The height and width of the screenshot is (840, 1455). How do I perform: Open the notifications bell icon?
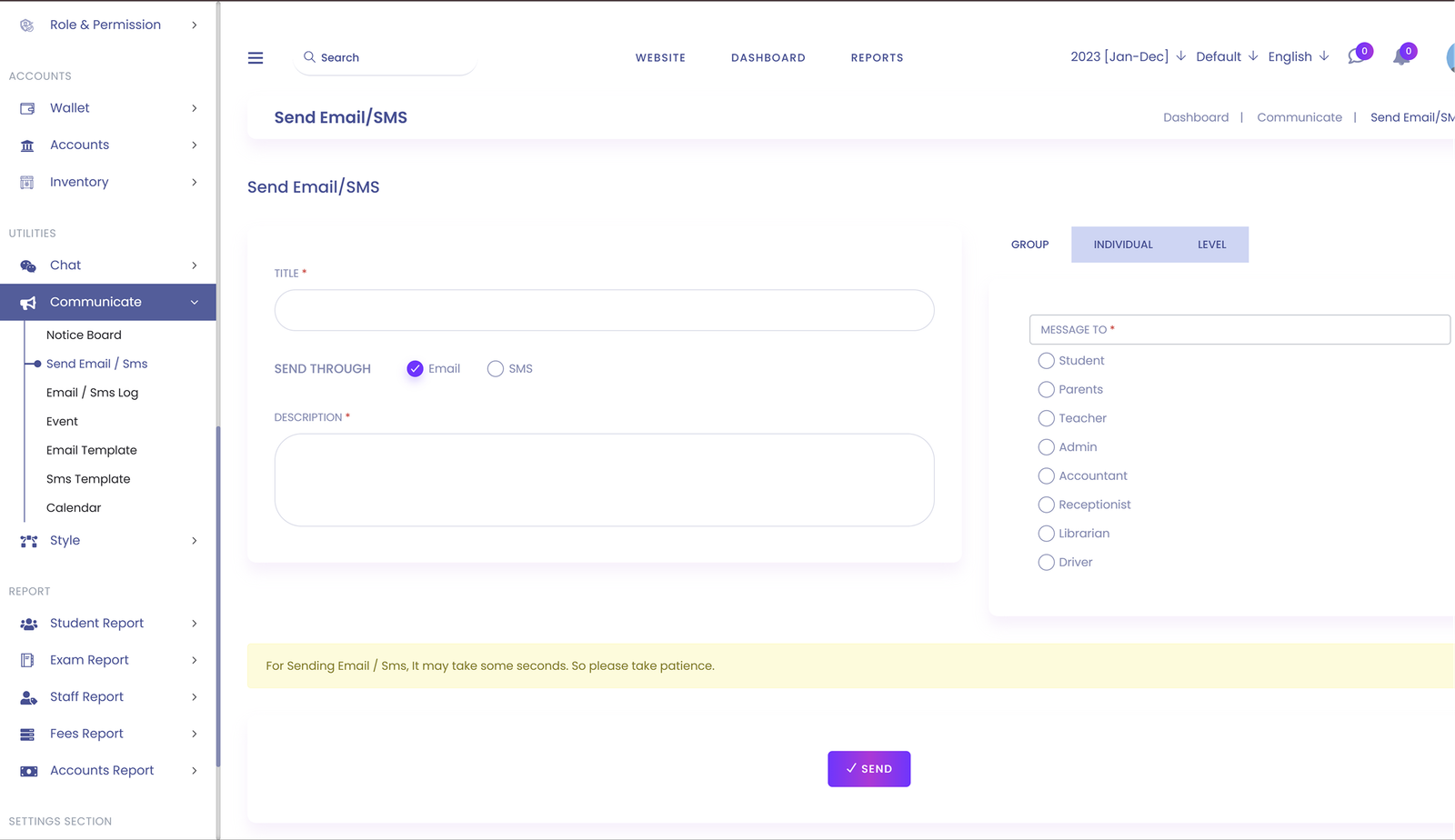coord(1401,56)
